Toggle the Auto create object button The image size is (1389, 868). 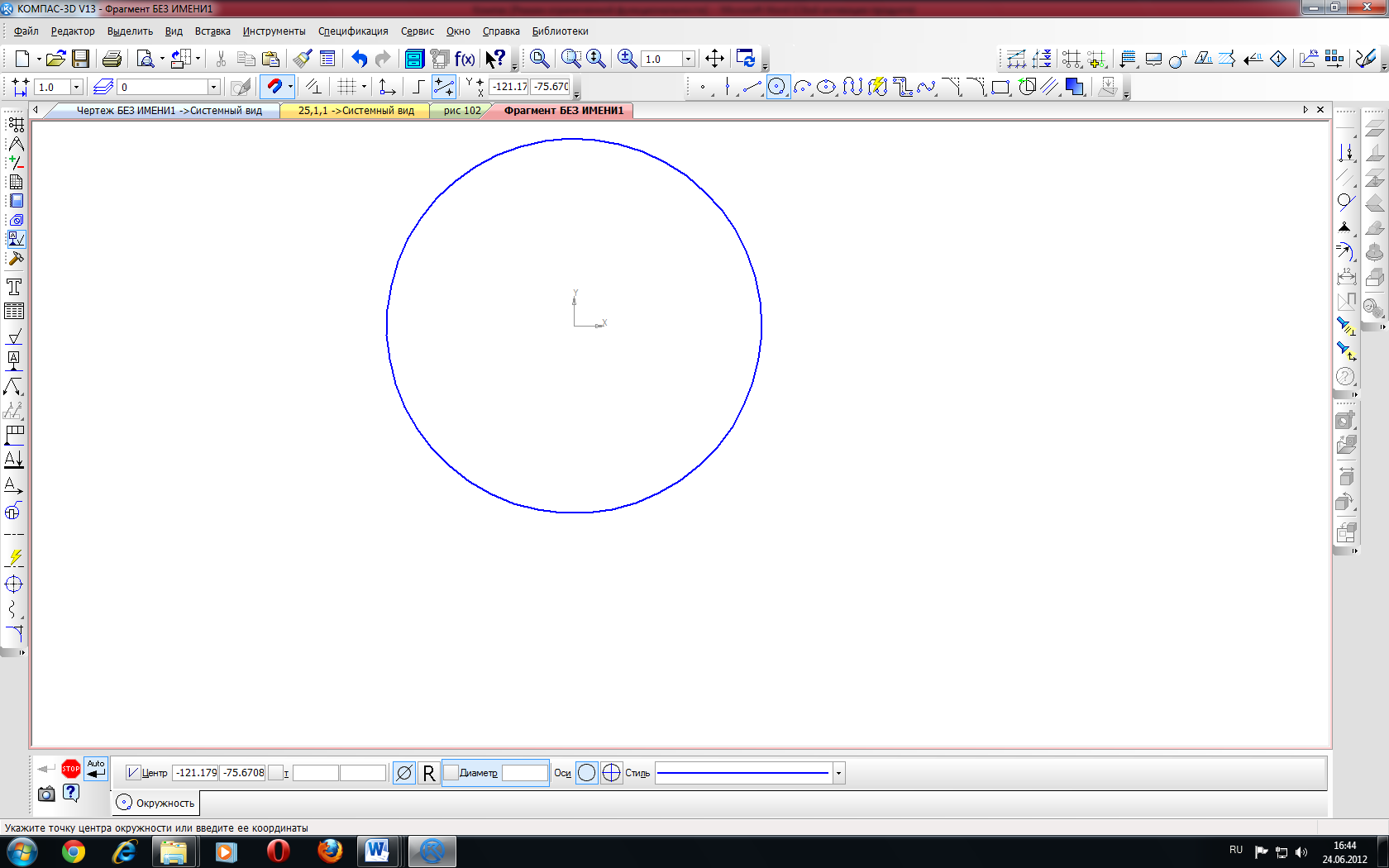(x=96, y=769)
